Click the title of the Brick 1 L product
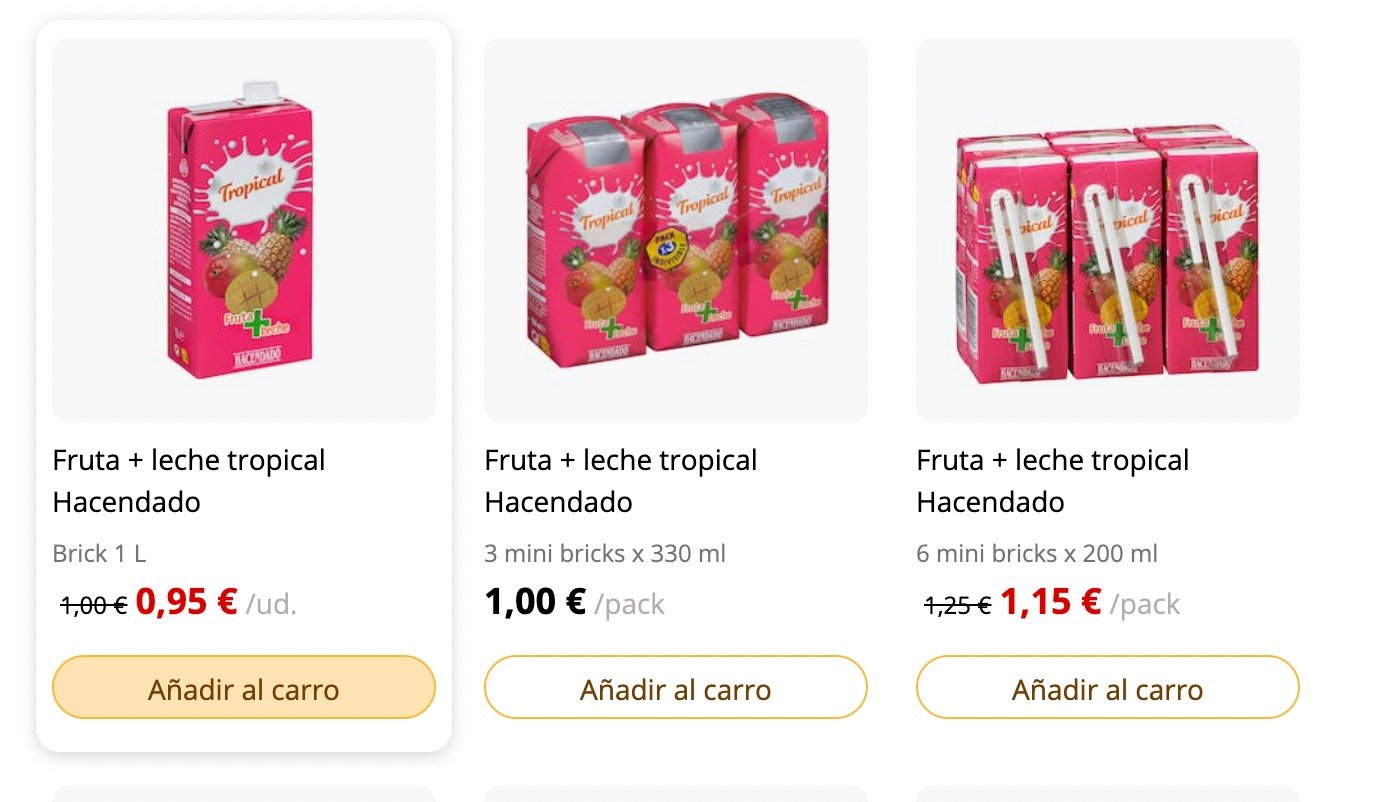Image resolution: width=1388 pixels, height=802 pixels. pos(189,481)
